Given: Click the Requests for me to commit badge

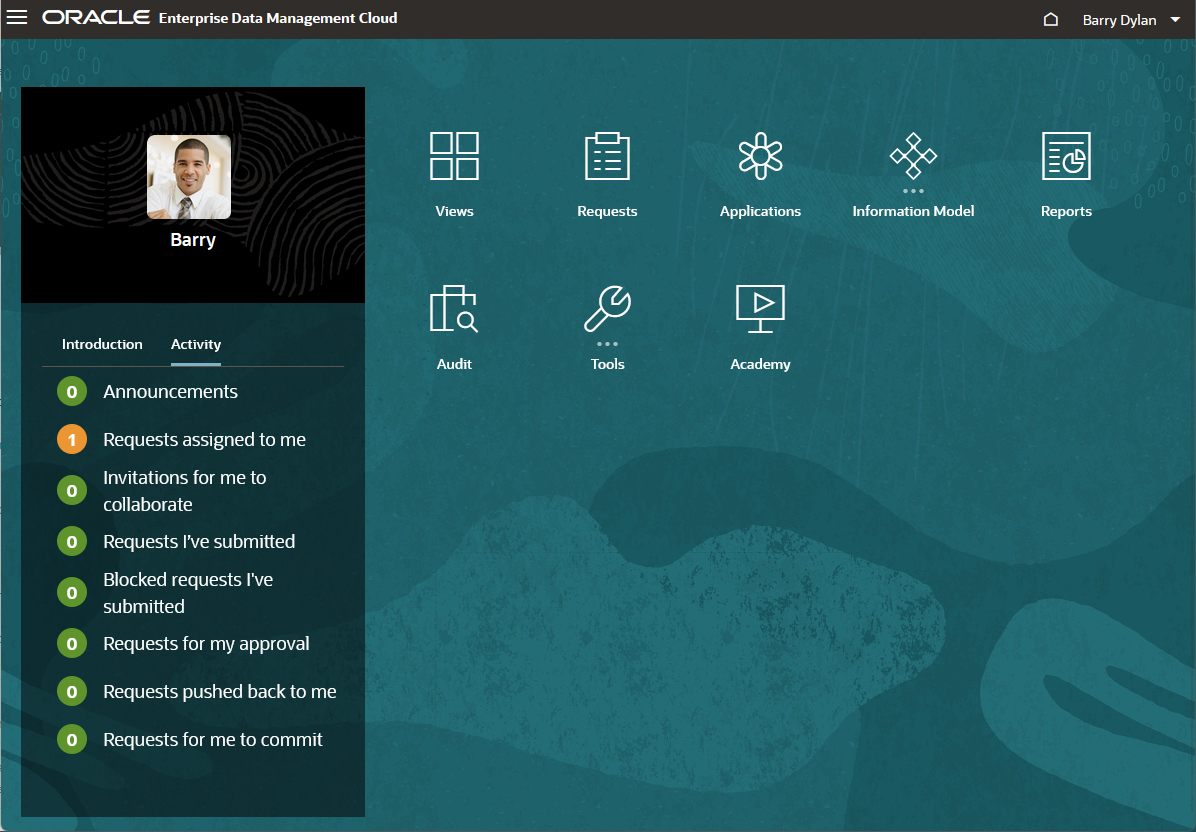Looking at the screenshot, I should (72, 740).
